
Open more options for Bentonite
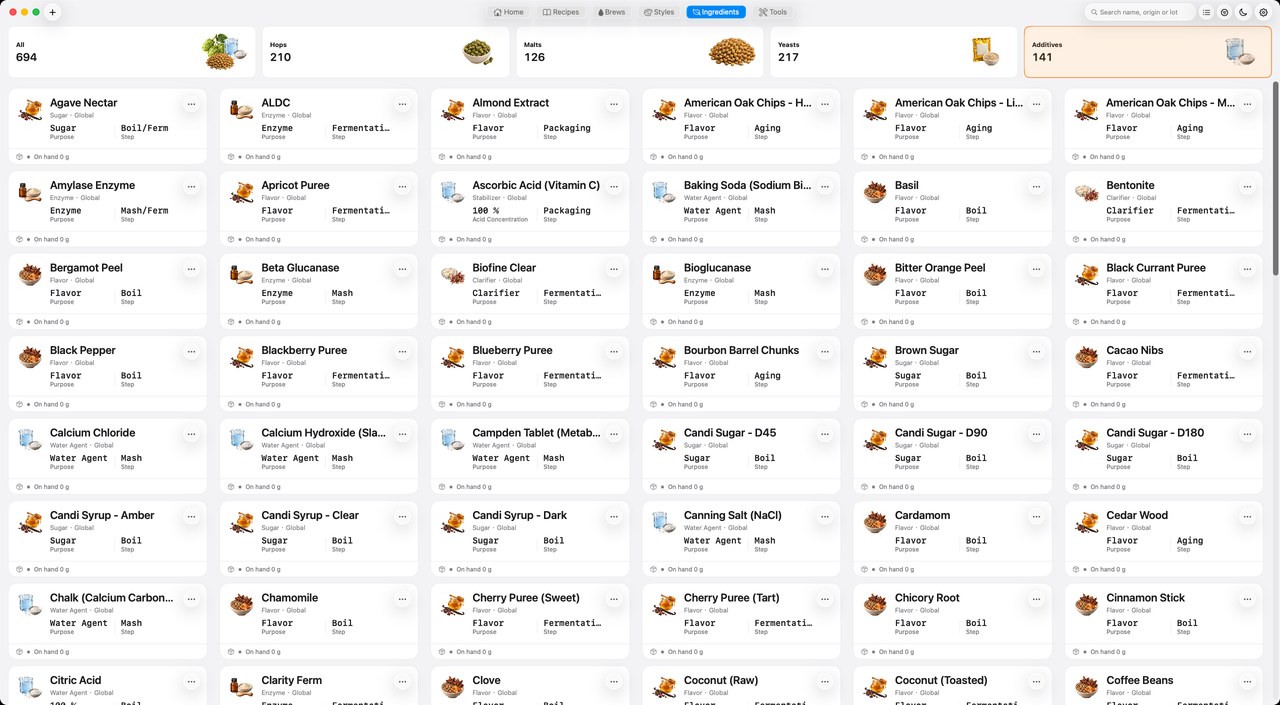1247,186
